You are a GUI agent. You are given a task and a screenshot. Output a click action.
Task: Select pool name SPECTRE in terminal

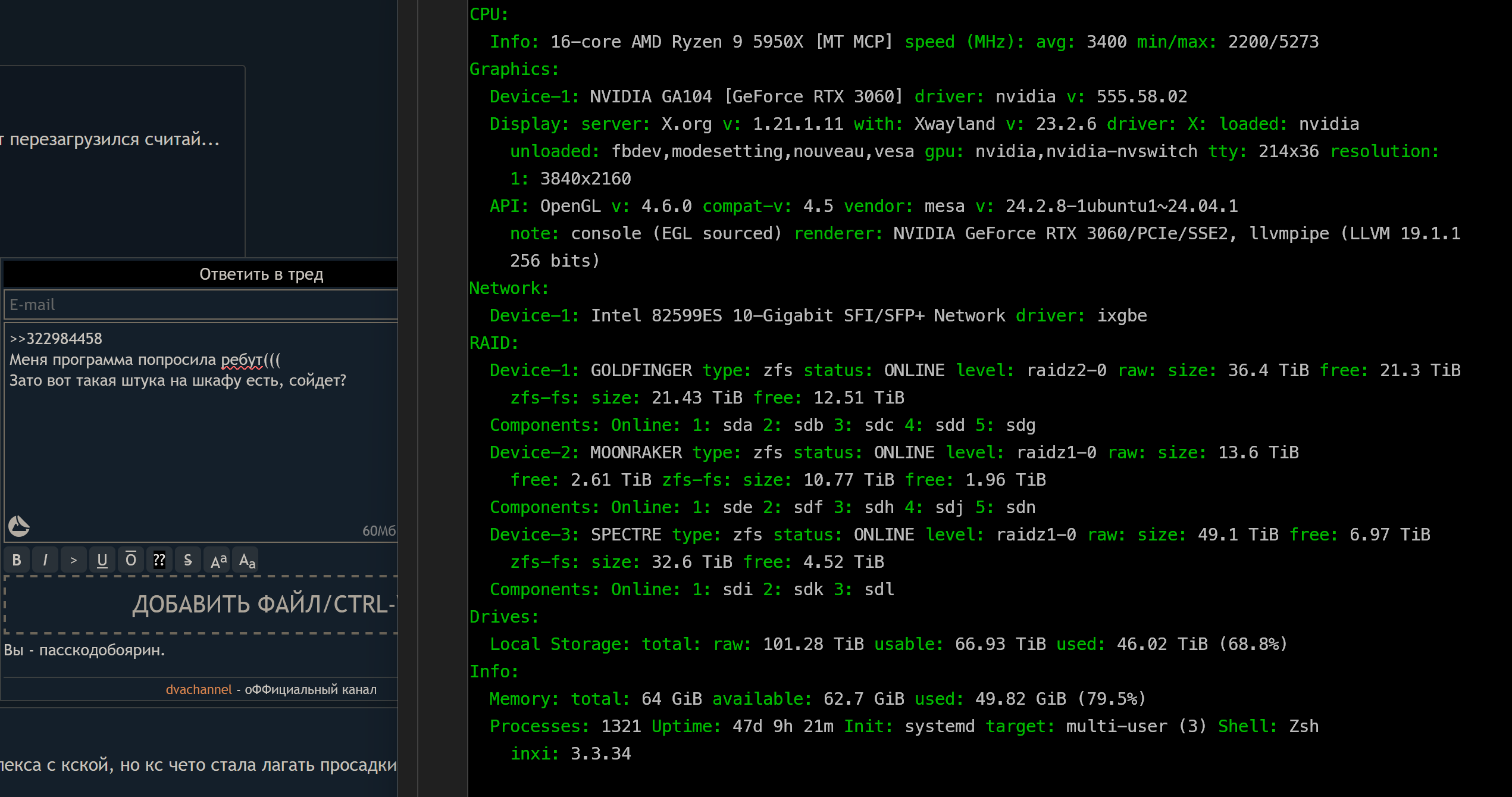(626, 535)
